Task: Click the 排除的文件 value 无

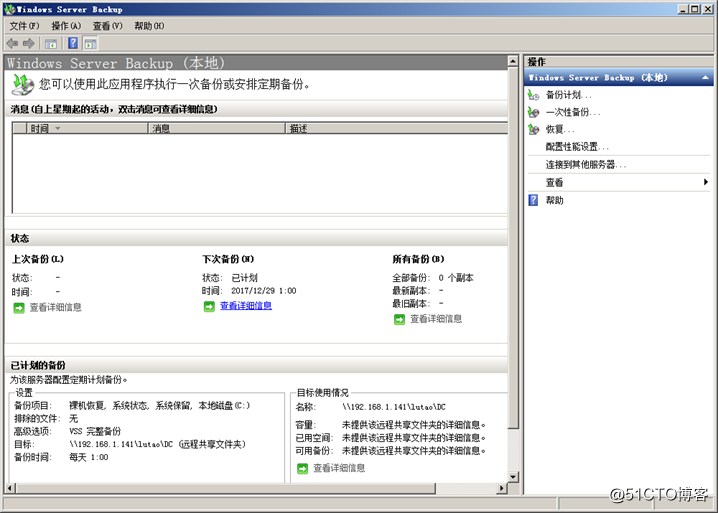Action: (73, 419)
